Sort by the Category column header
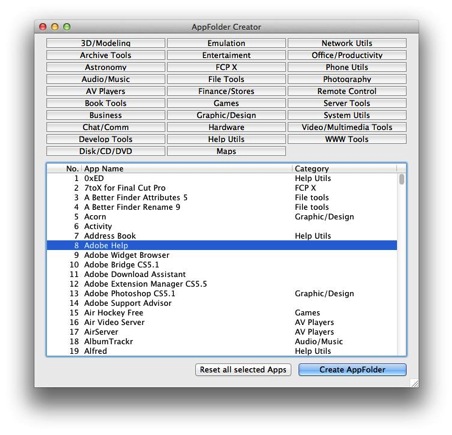The height and width of the screenshot is (435, 452). [x=345, y=169]
